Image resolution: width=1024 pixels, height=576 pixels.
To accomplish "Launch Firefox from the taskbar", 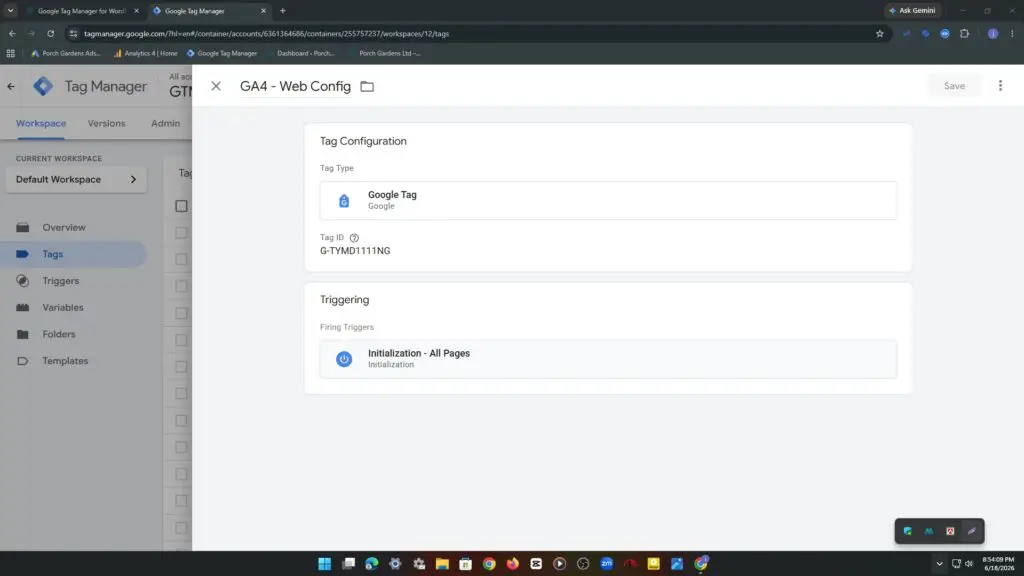I will (513, 564).
